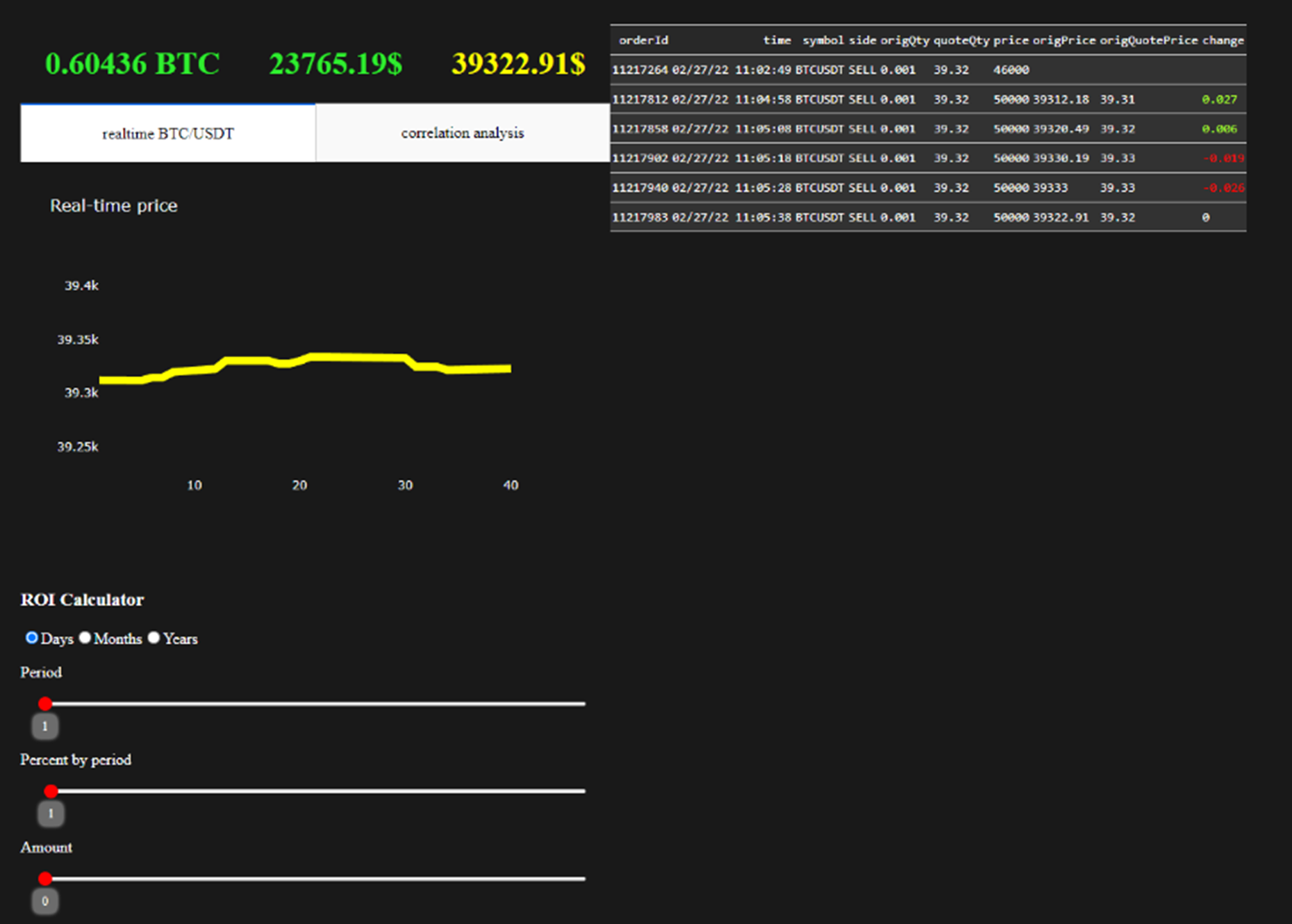Click the time column header
The height and width of the screenshot is (924, 1292).
click(777, 40)
